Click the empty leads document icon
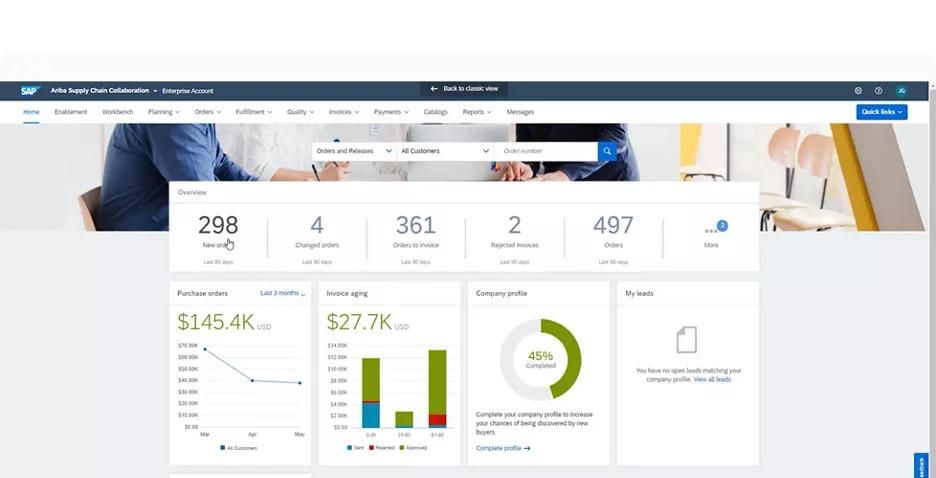 coord(686,340)
